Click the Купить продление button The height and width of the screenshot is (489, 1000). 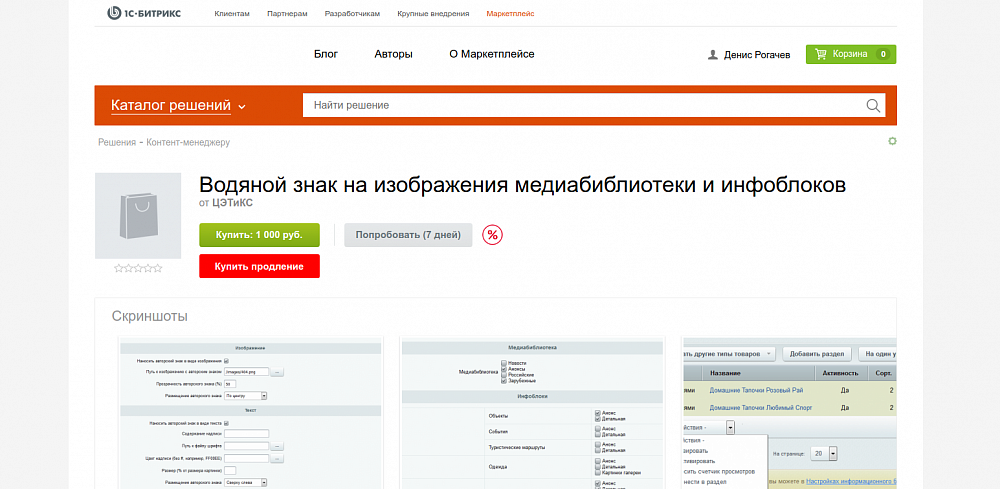(x=259, y=266)
